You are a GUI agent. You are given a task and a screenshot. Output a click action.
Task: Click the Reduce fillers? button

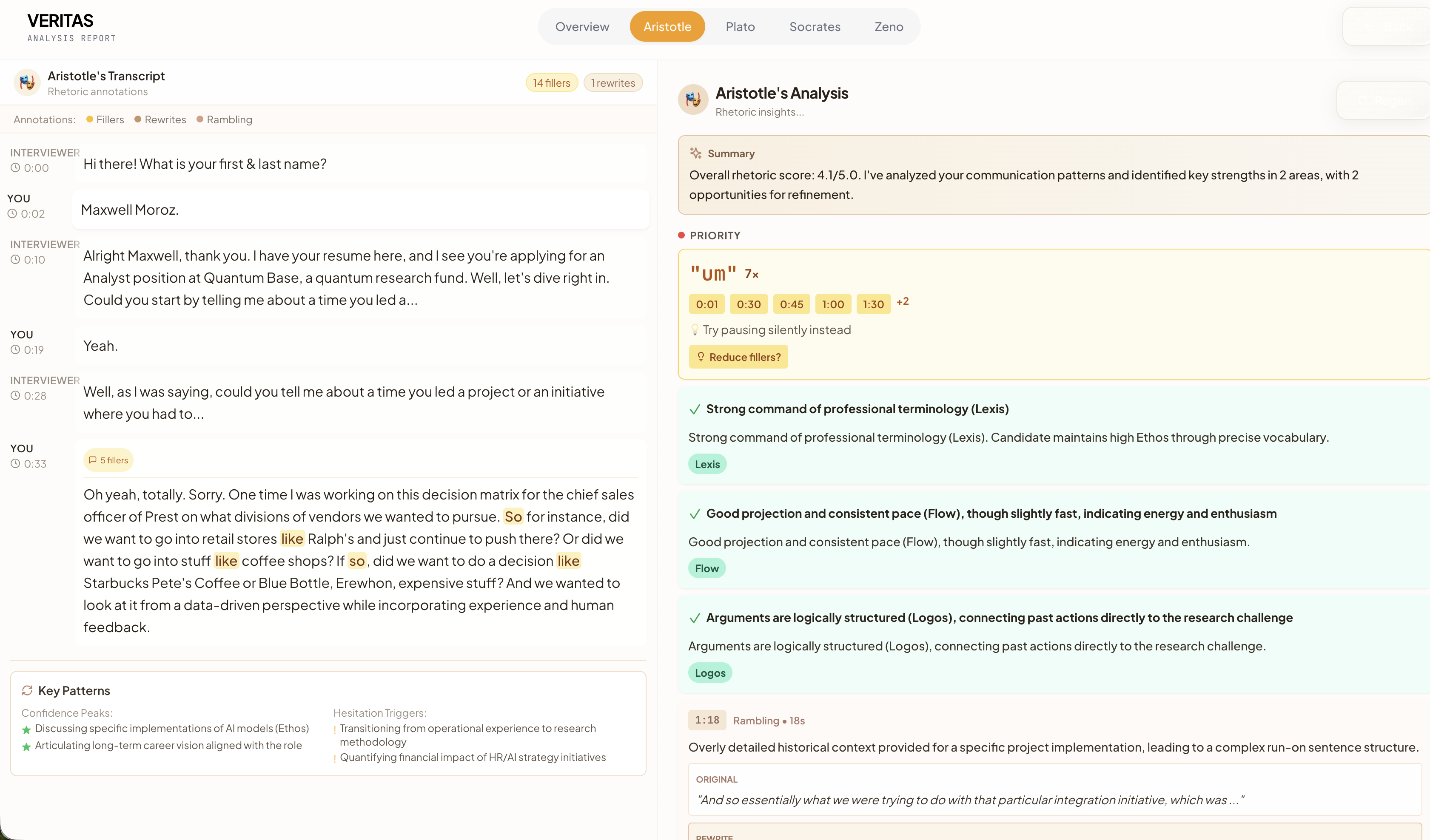[738, 357]
